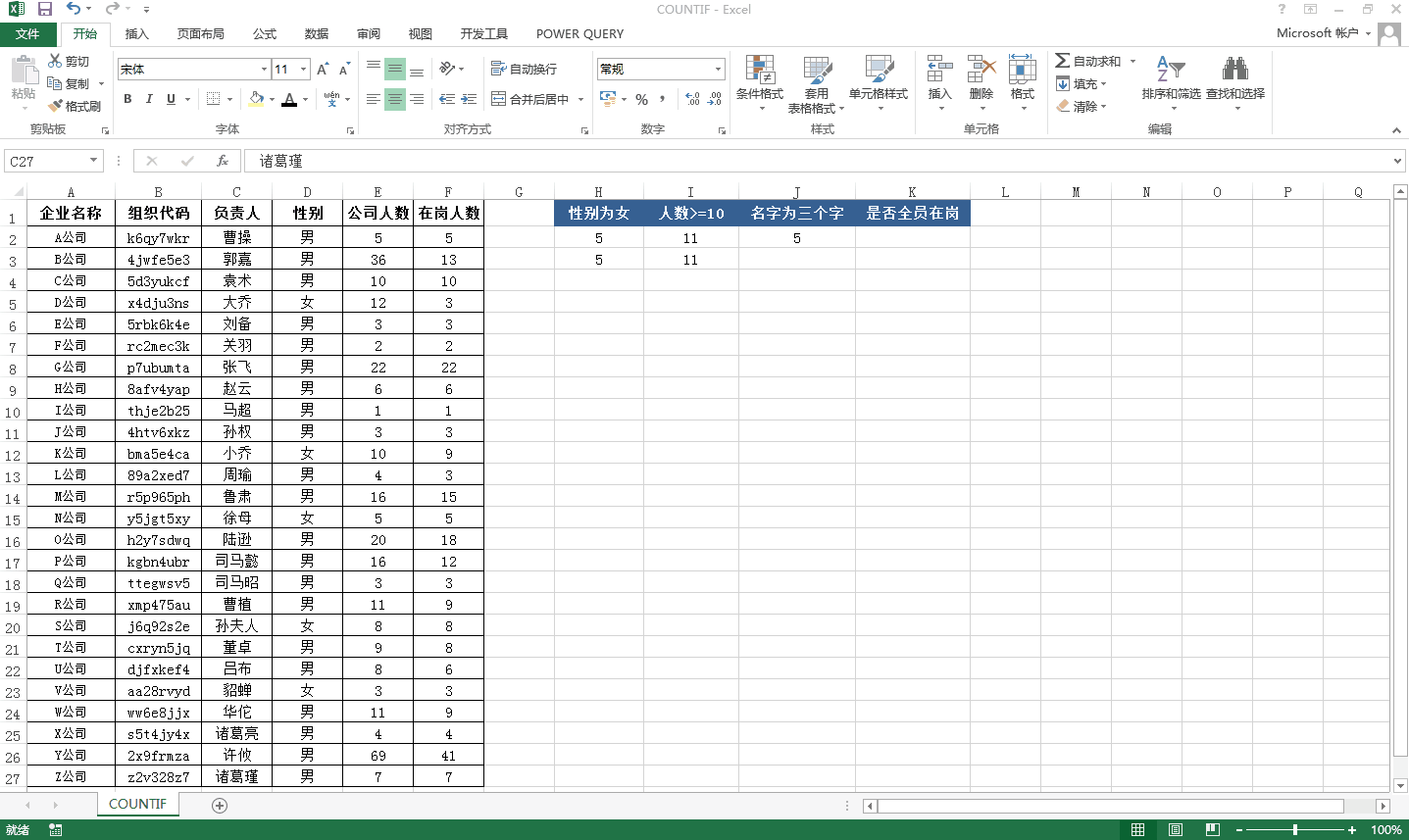1409x840 pixels.
Task: Open the font color dropdown arrow
Action: coord(305,99)
